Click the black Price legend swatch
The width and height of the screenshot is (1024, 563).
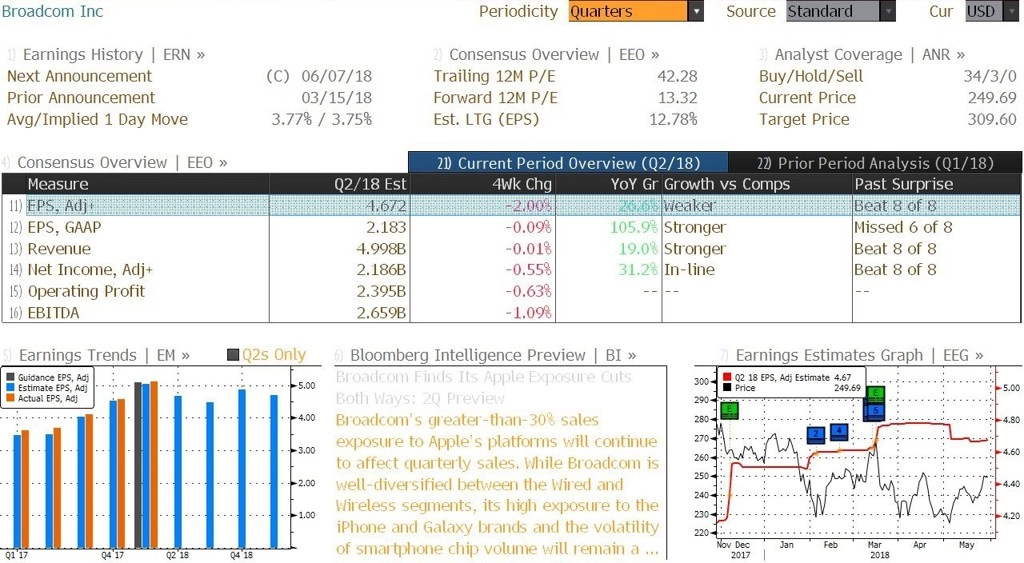point(727,388)
